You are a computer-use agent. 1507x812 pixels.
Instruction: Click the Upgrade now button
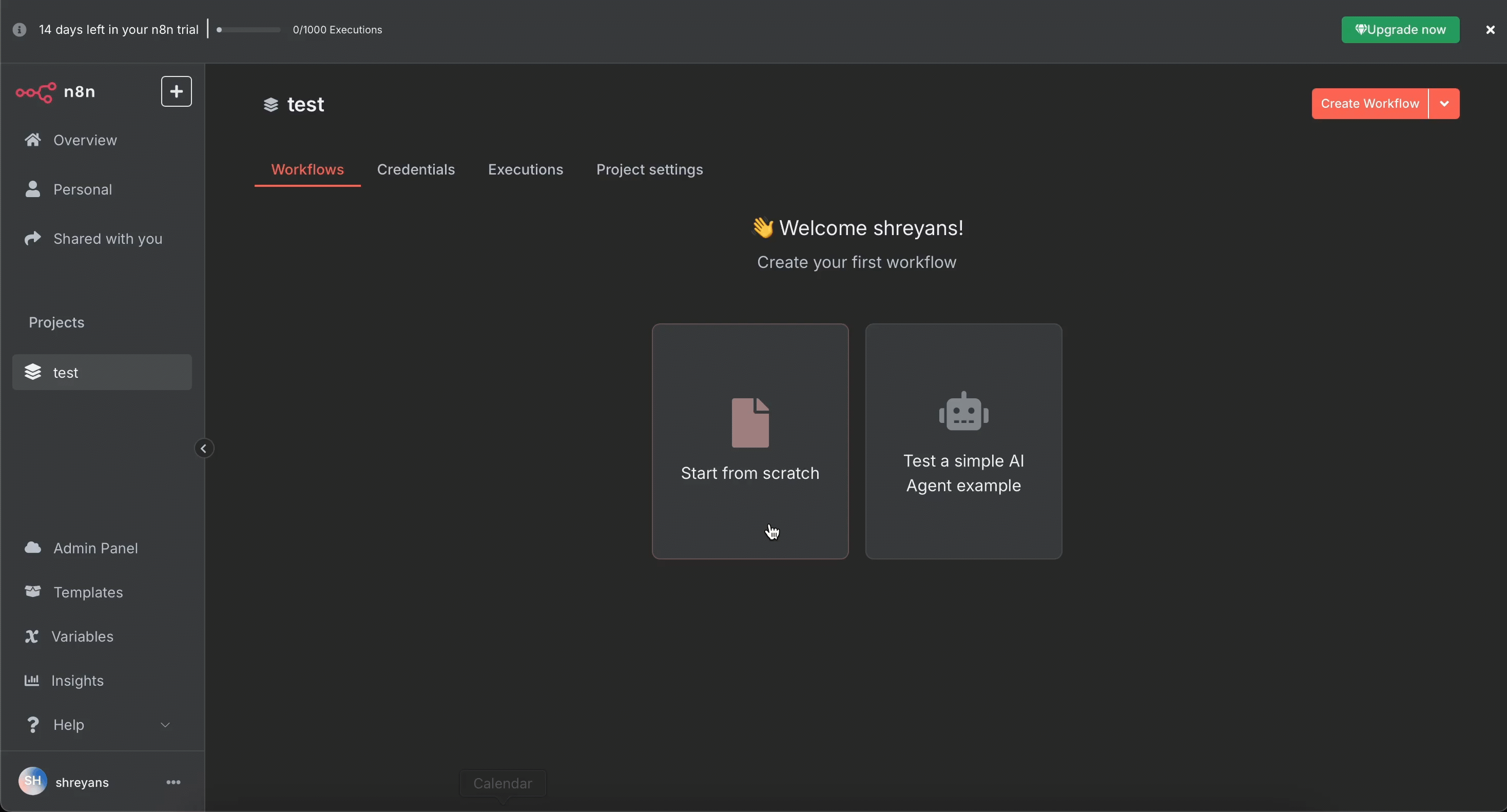click(x=1400, y=30)
